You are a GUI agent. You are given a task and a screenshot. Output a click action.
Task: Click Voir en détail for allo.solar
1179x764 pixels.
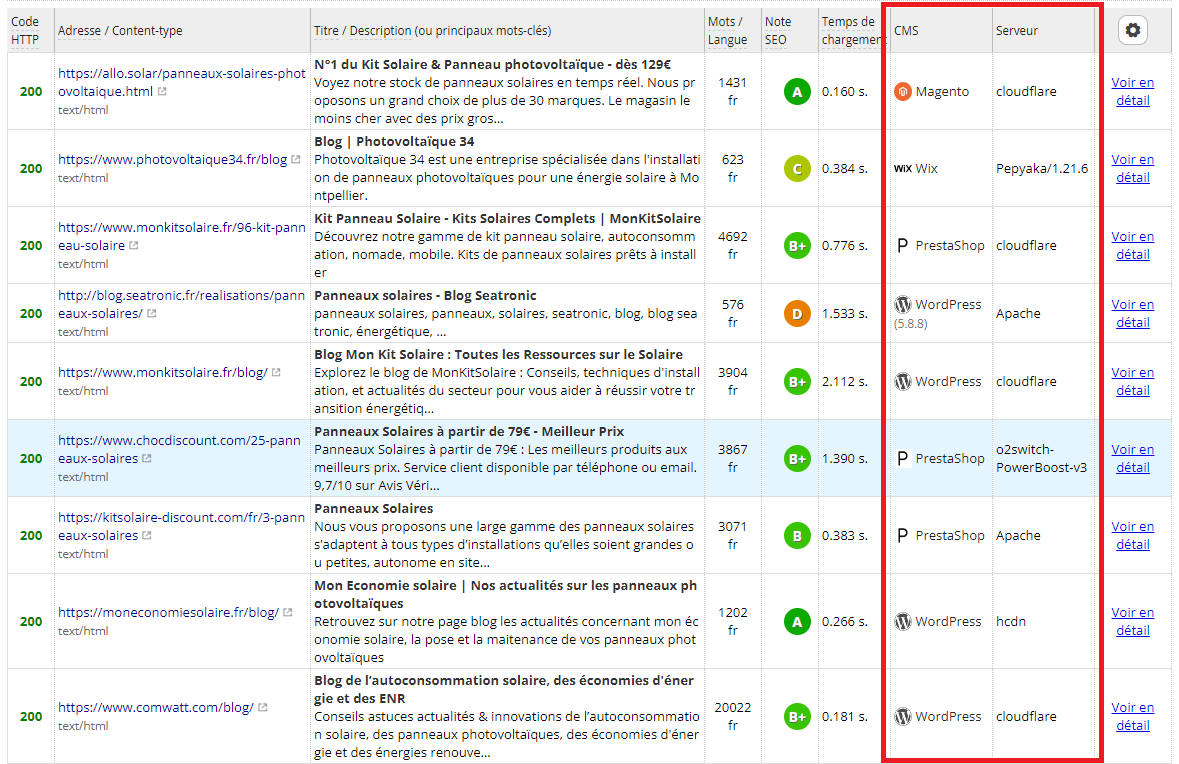coord(1132,92)
